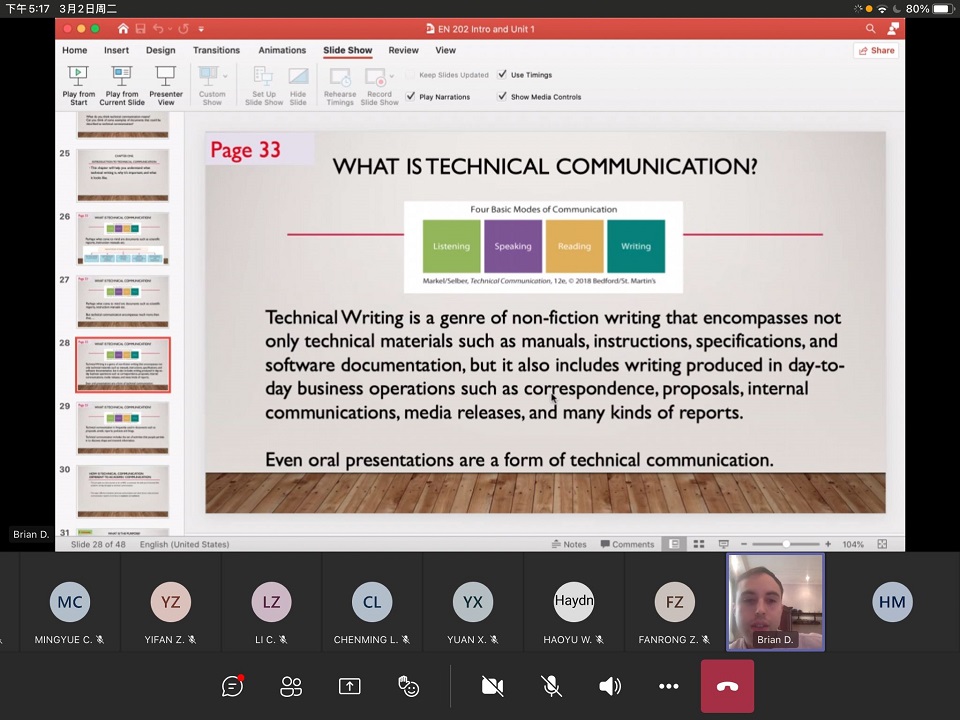The height and width of the screenshot is (720, 960).
Task: Hang up with the red button
Action: (727, 686)
